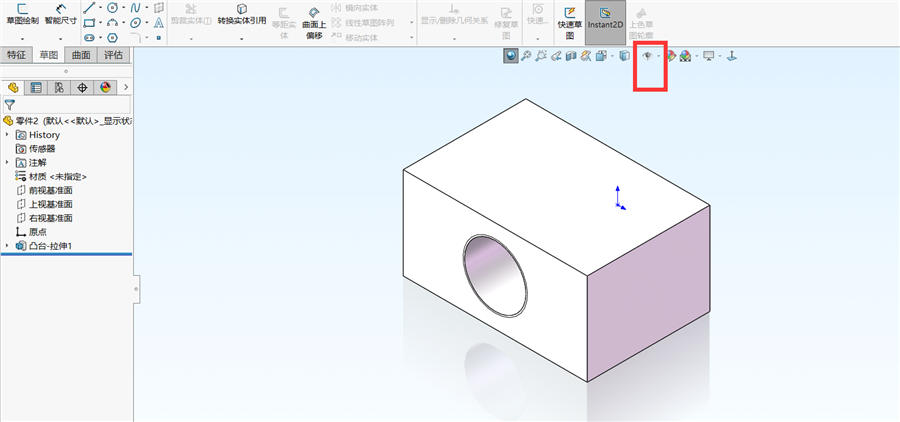Select the Straight Slot tool
This screenshot has height=422, width=900.
89,38
